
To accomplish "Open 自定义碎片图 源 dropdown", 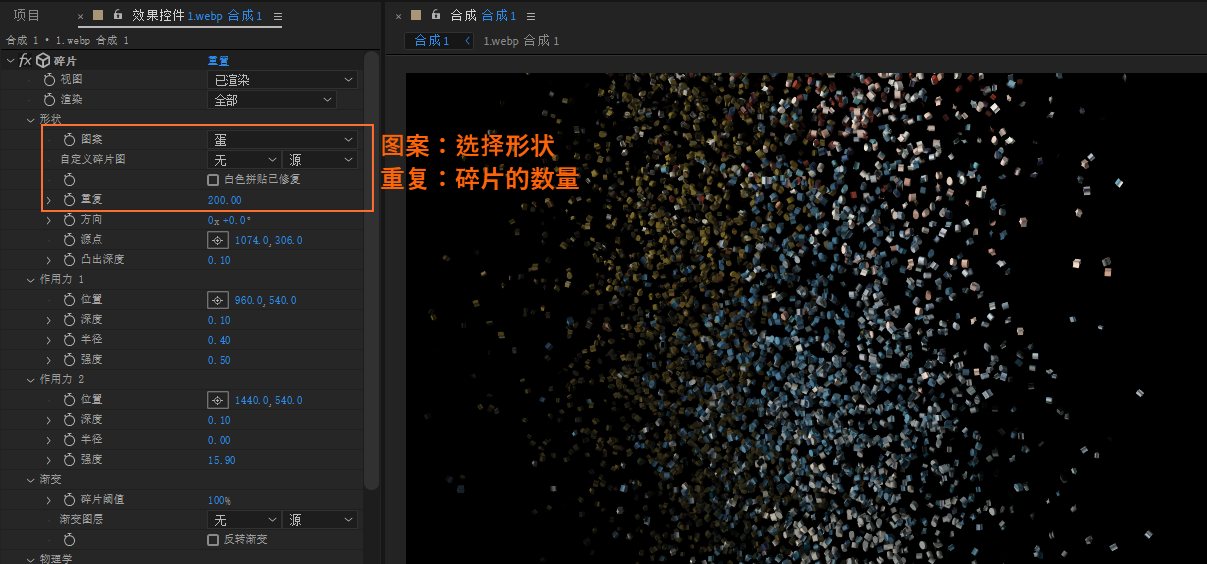I will point(320,160).
